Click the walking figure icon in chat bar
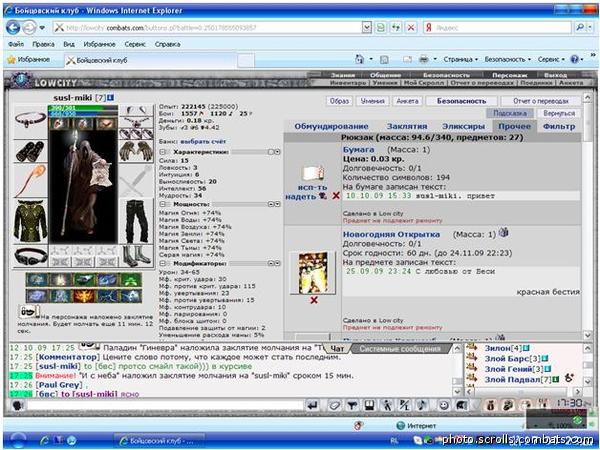The width and height of the screenshot is (600, 450). click(387, 405)
